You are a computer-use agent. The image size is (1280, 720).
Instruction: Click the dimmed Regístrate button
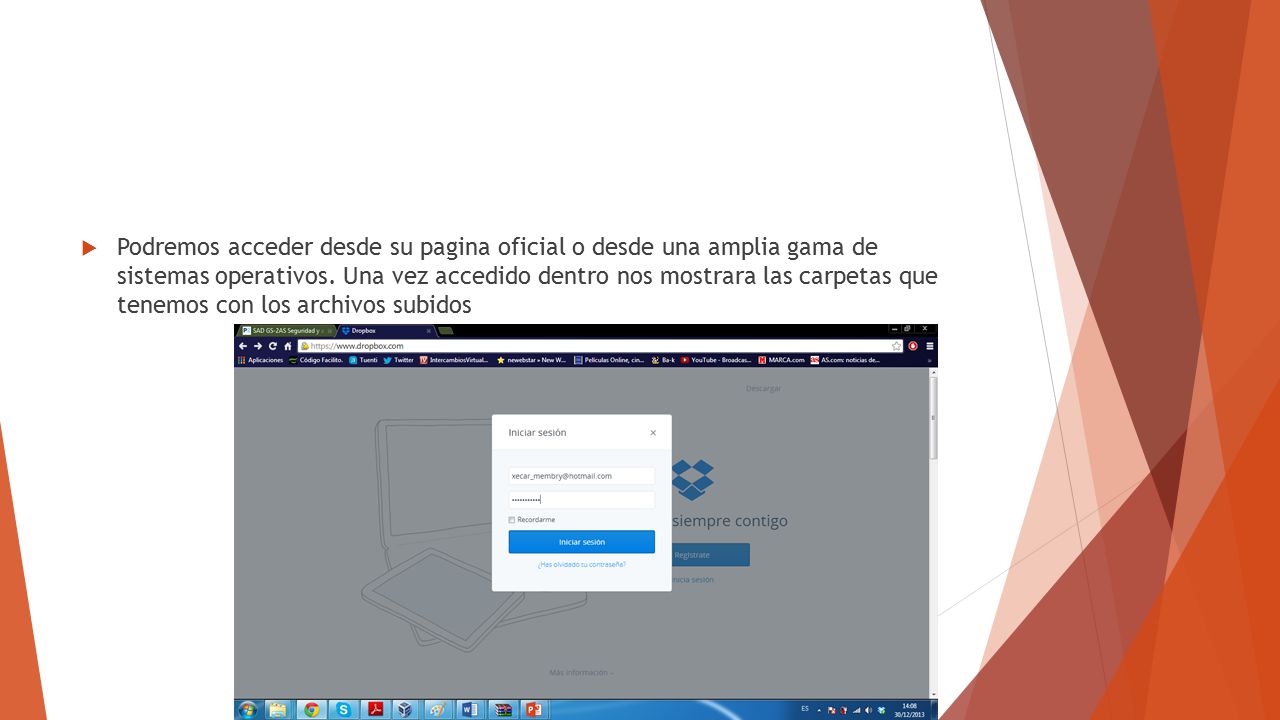point(711,554)
